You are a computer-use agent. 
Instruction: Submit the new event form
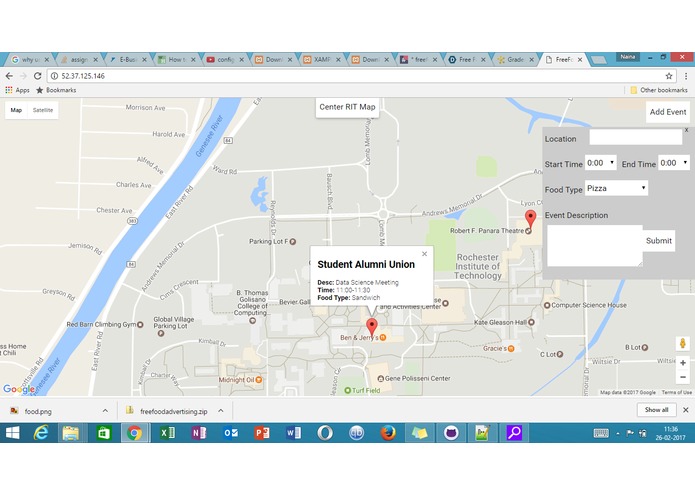[x=658, y=241]
